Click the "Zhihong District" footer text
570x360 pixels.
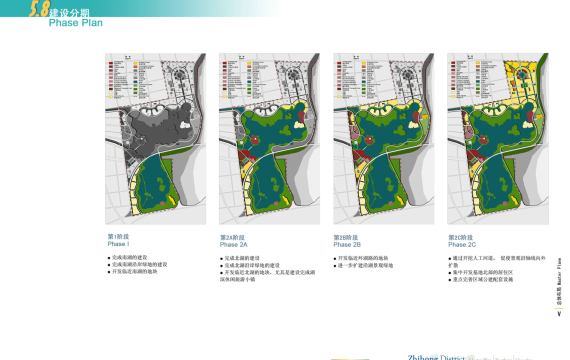pyautogui.click(x=436, y=357)
